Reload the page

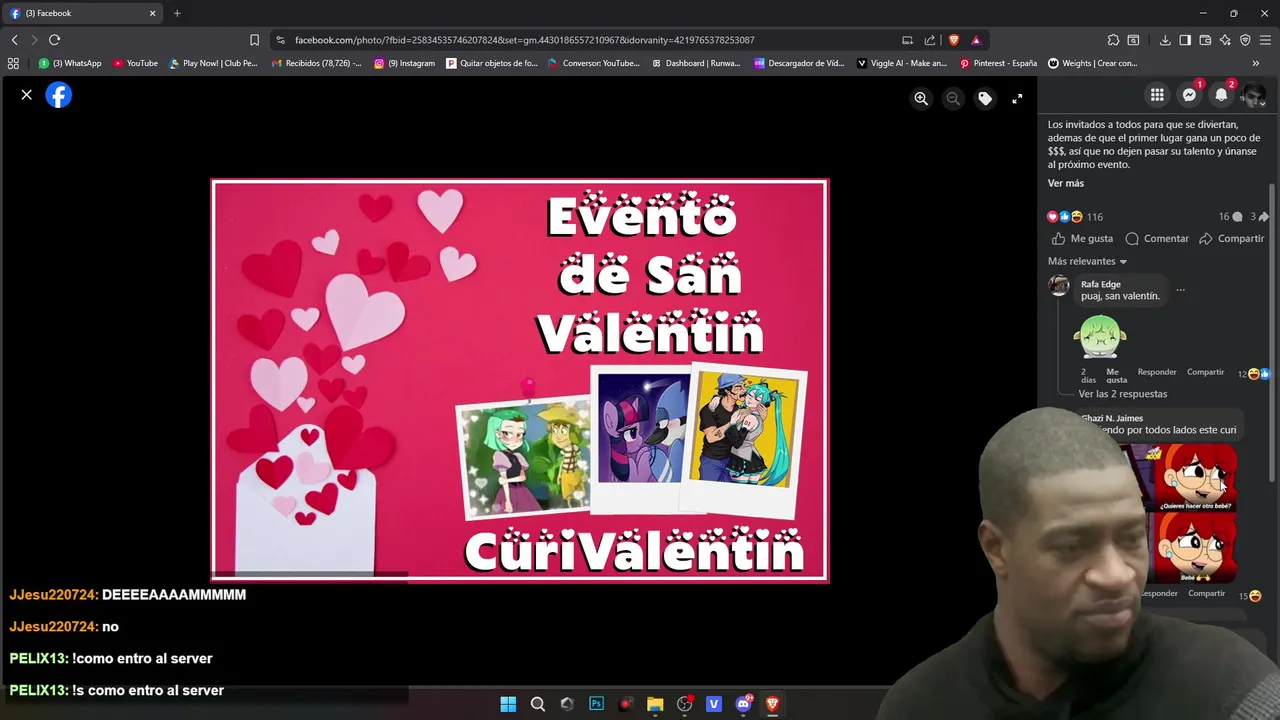54,40
